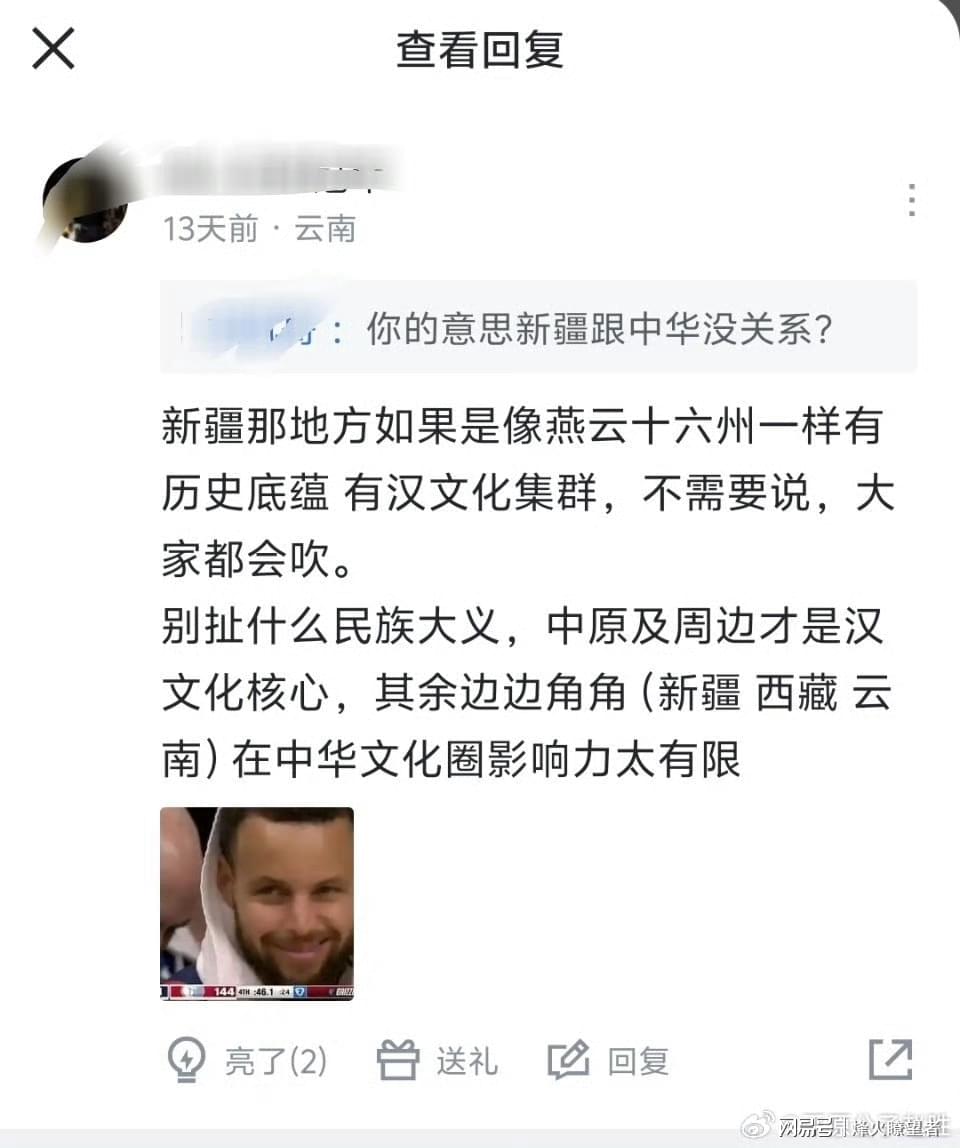This screenshot has width=960, height=1148.
Task: Open the attached smiling man image
Action: (257, 904)
